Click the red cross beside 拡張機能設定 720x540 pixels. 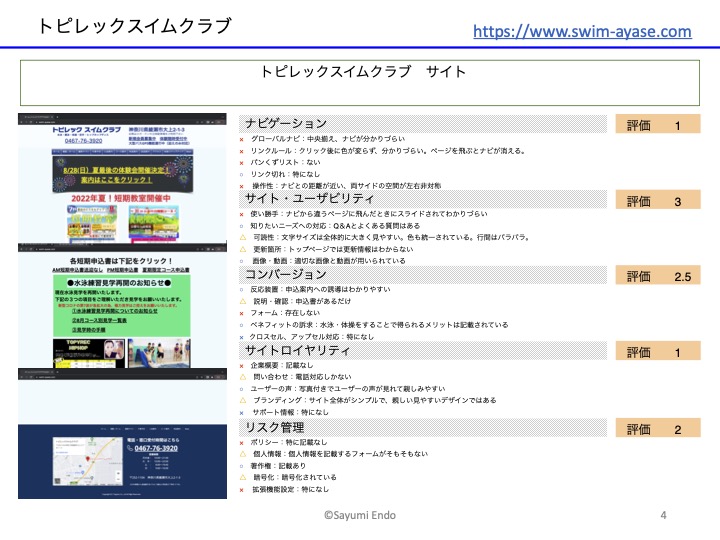(242, 489)
